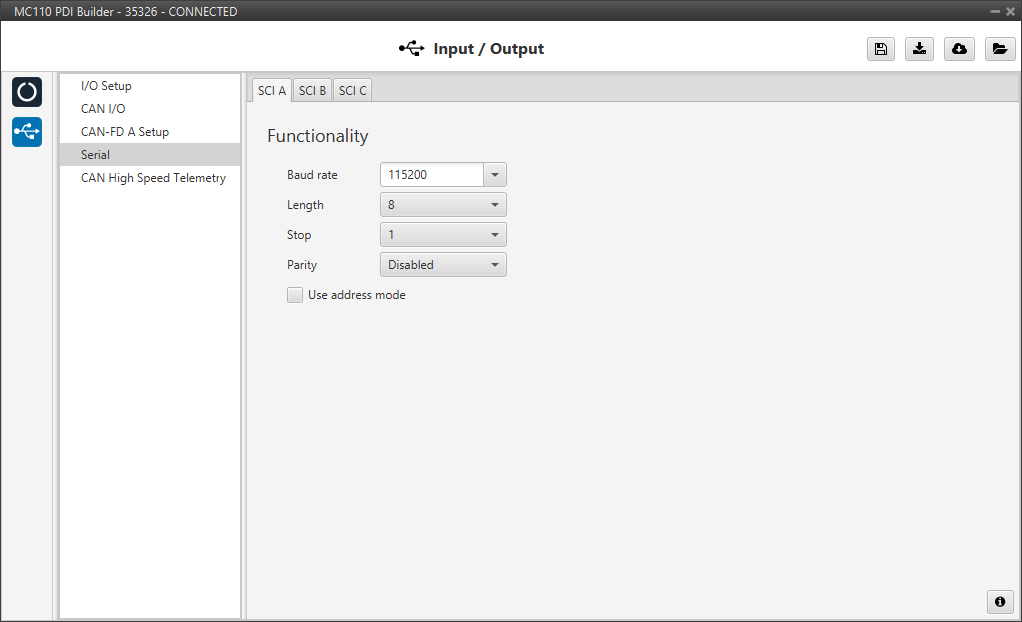This screenshot has width=1022, height=622.
Task: Go to CAN-FD A Setup
Action: click(125, 132)
